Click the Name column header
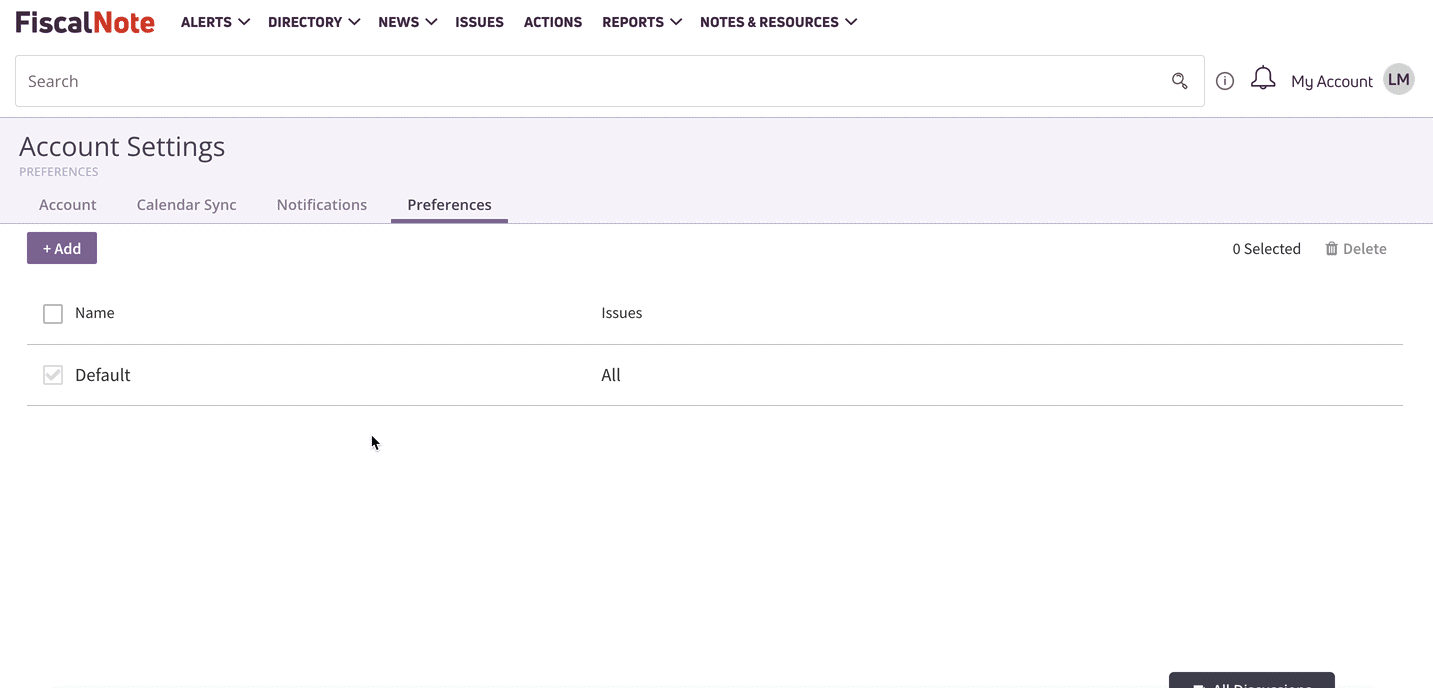 point(95,313)
